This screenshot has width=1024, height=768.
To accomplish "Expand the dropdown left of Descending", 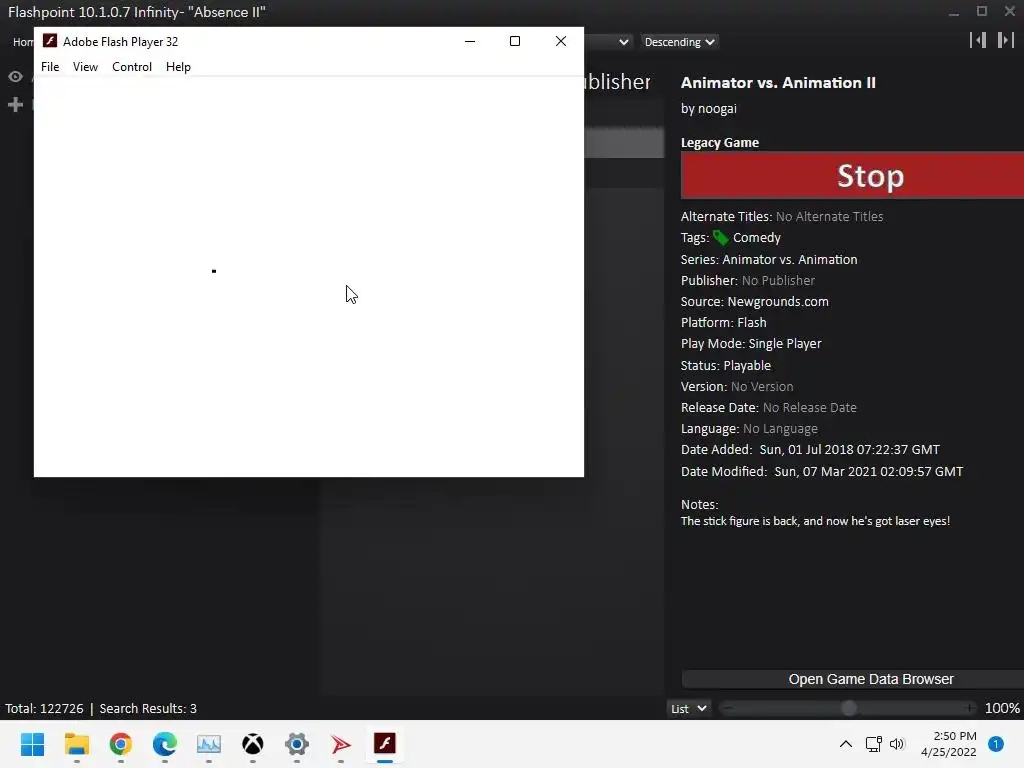I will (x=607, y=42).
